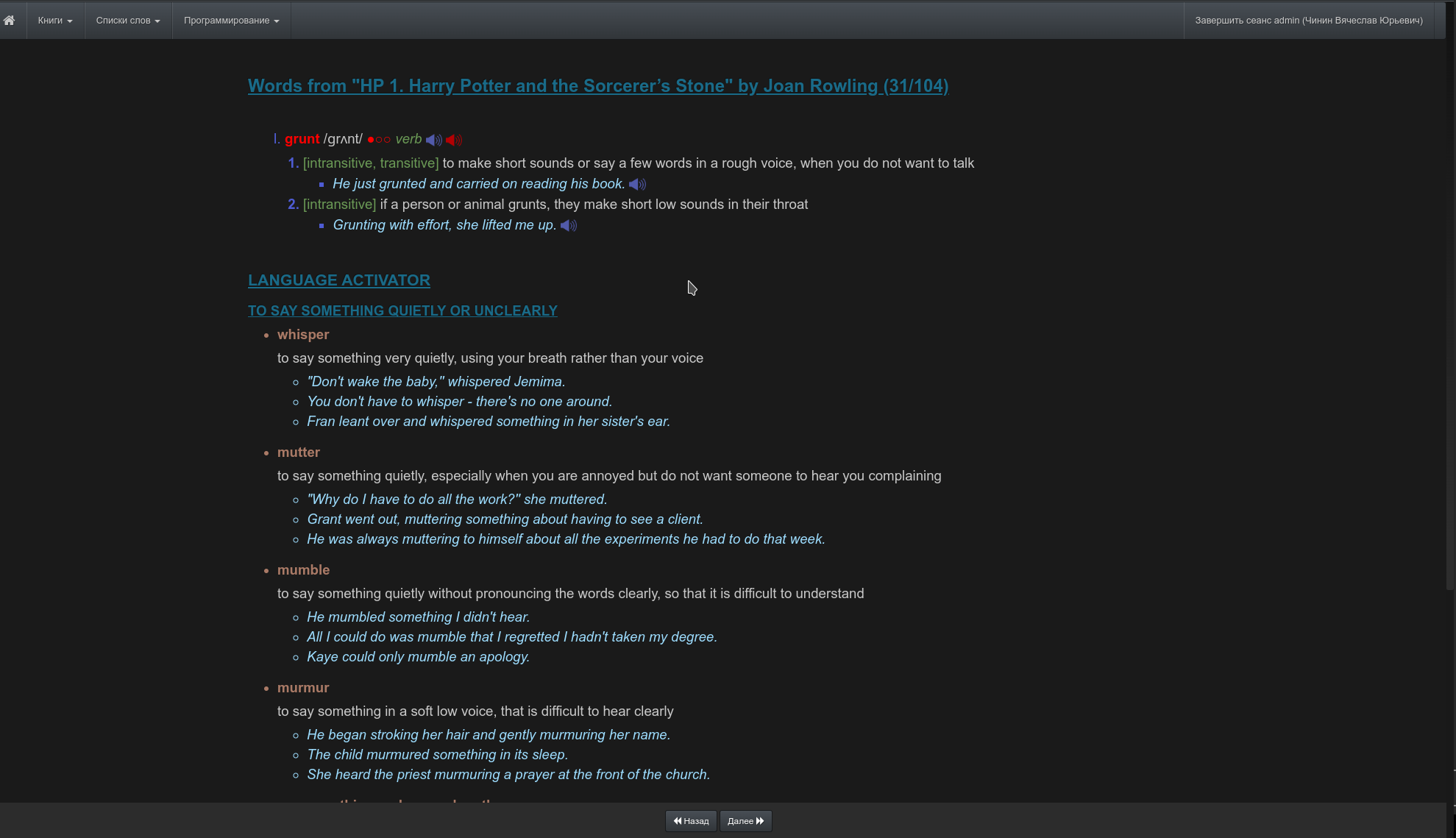The height and width of the screenshot is (838, 1456).
Task: Open the Книги dropdown menu
Action: coord(55,21)
